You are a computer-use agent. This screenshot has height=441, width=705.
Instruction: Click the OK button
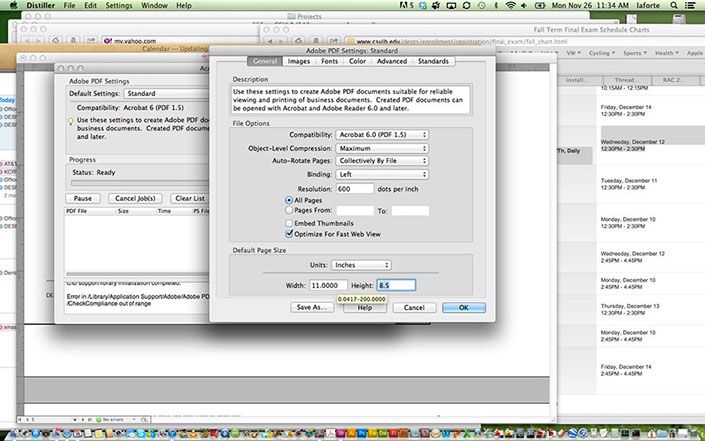tap(464, 307)
